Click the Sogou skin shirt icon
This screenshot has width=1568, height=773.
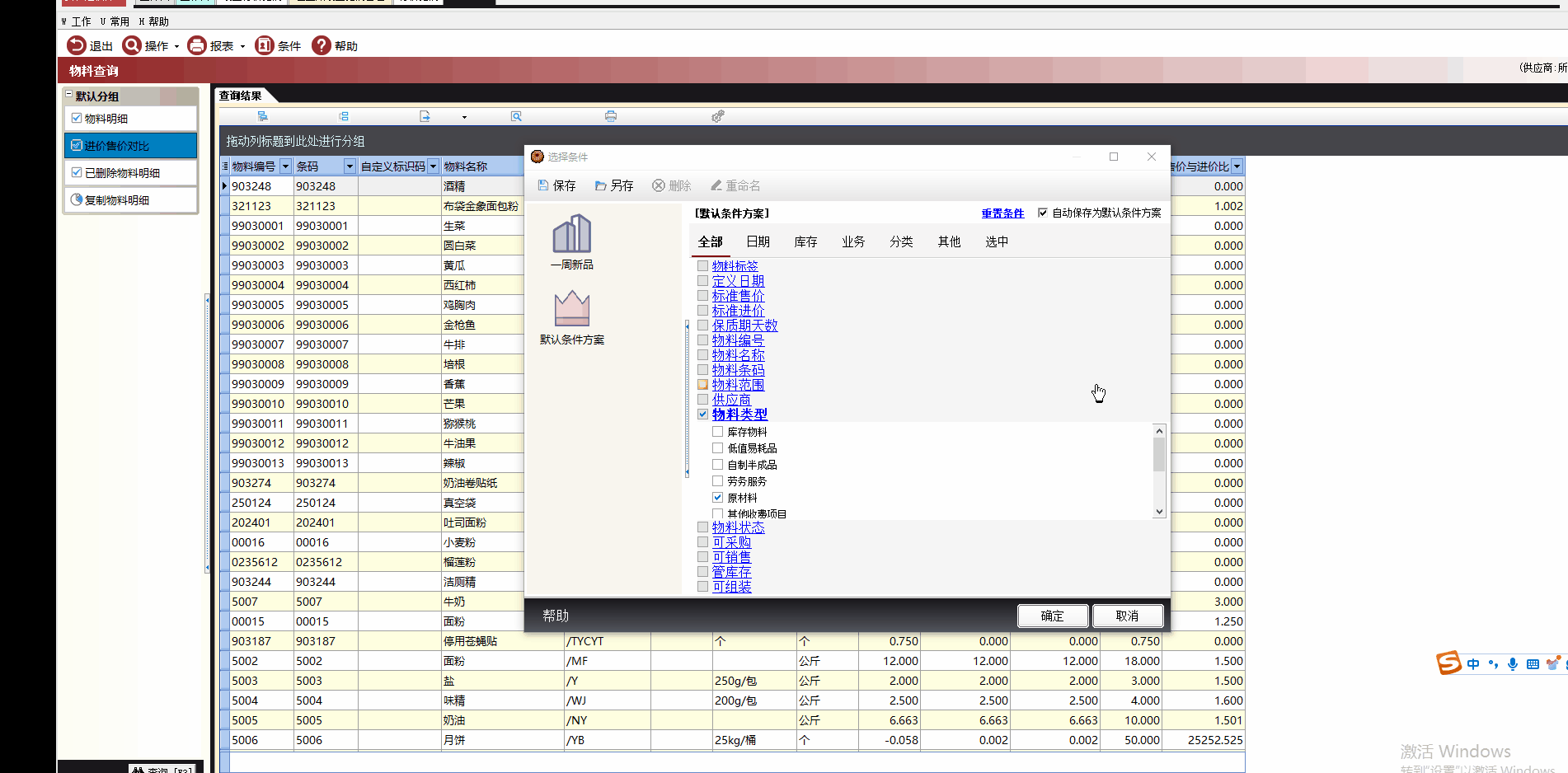coord(1553,663)
